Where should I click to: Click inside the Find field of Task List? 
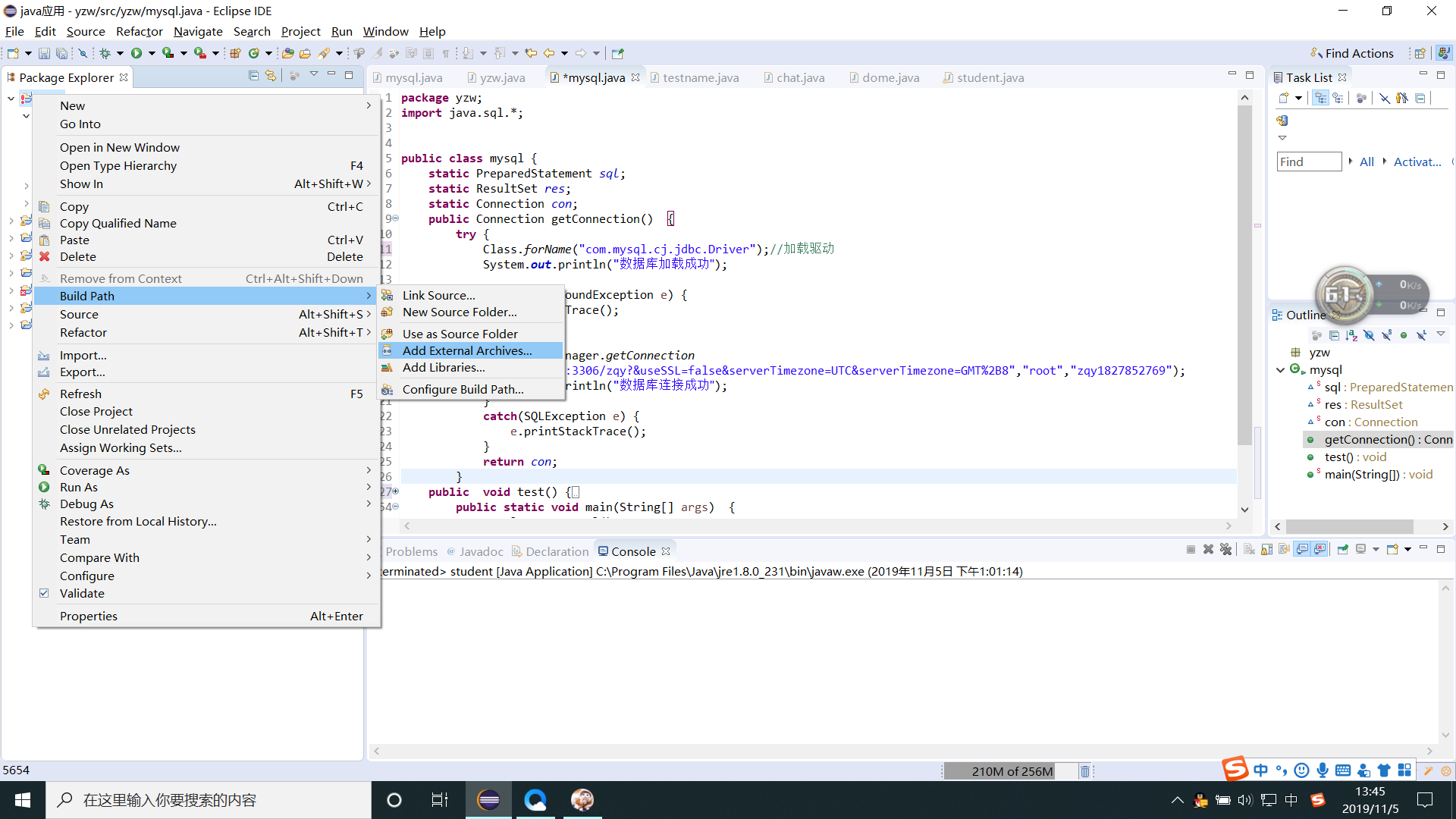point(1308,162)
